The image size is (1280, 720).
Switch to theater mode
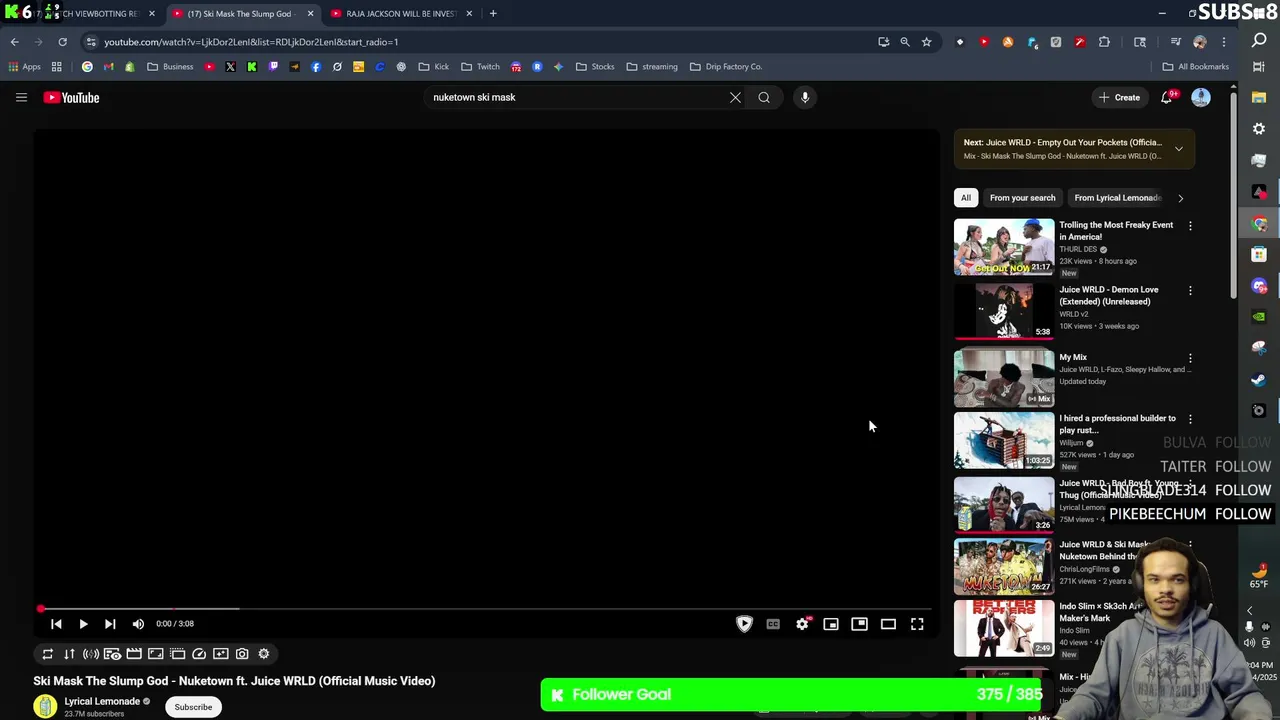pos(888,624)
